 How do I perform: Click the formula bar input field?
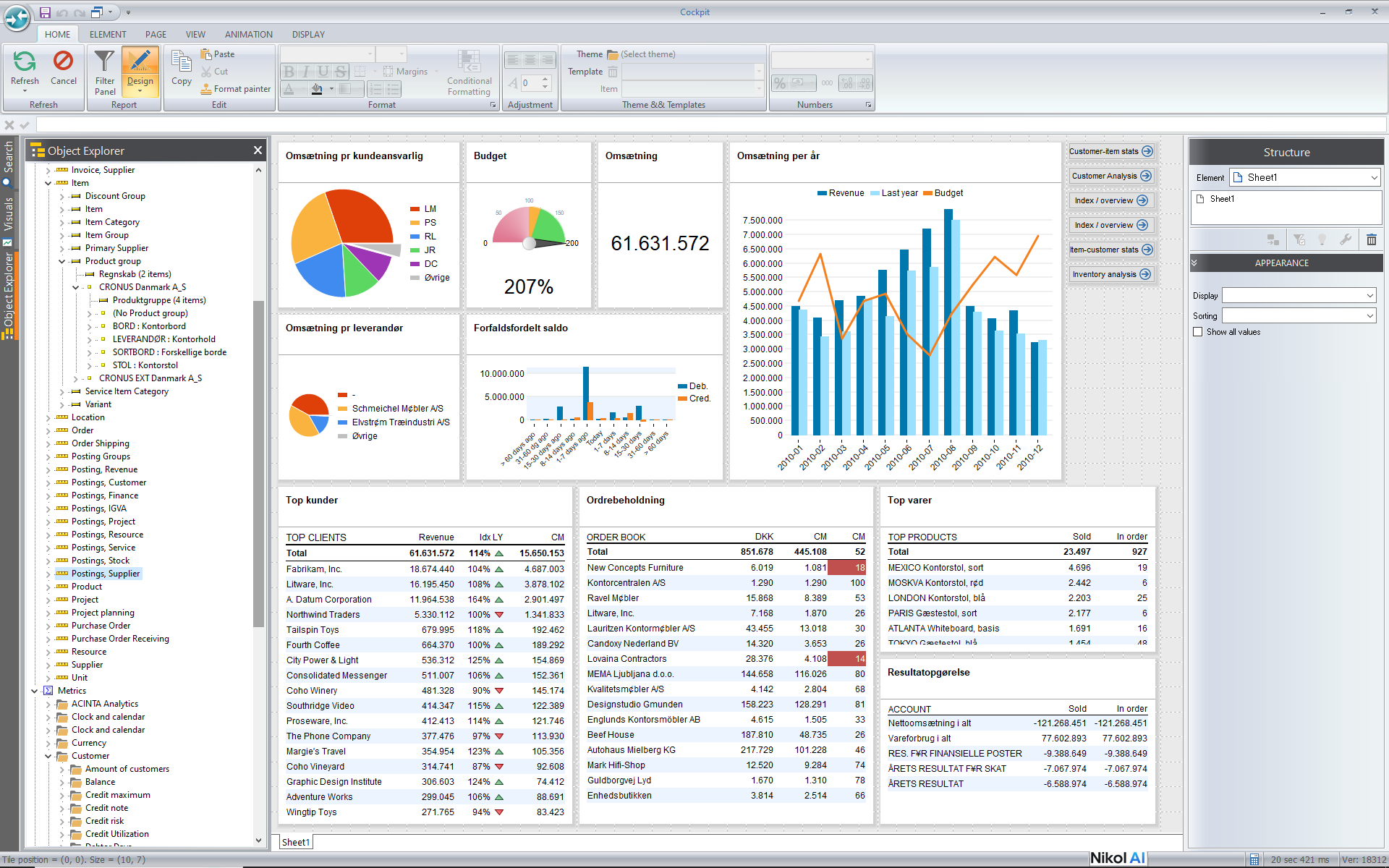710,124
